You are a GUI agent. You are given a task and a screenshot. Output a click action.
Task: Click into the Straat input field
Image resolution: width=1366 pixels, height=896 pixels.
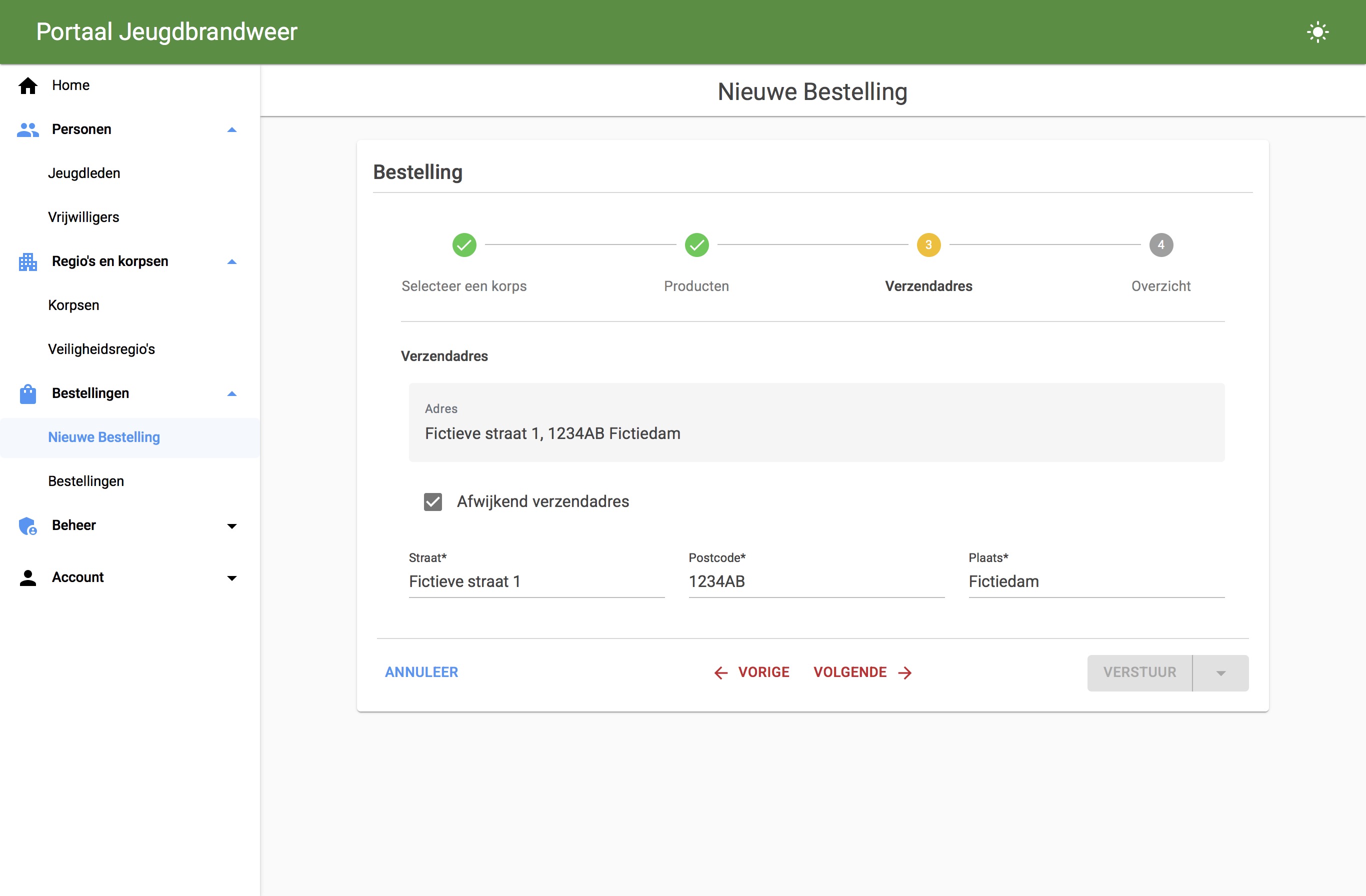536,581
